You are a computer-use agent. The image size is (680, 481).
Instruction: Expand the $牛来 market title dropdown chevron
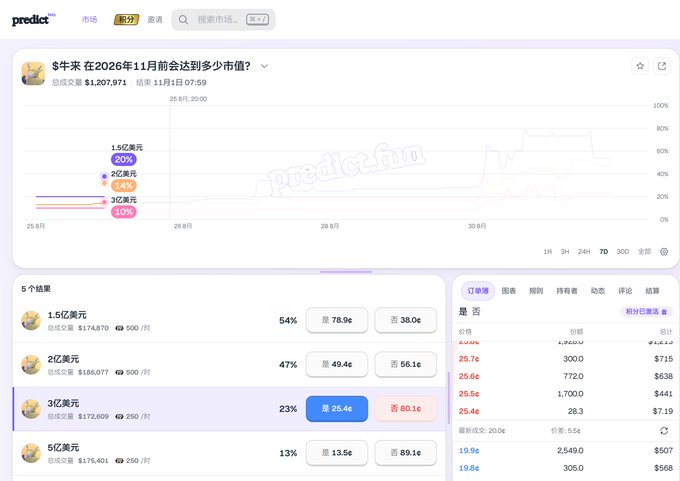[x=264, y=66]
